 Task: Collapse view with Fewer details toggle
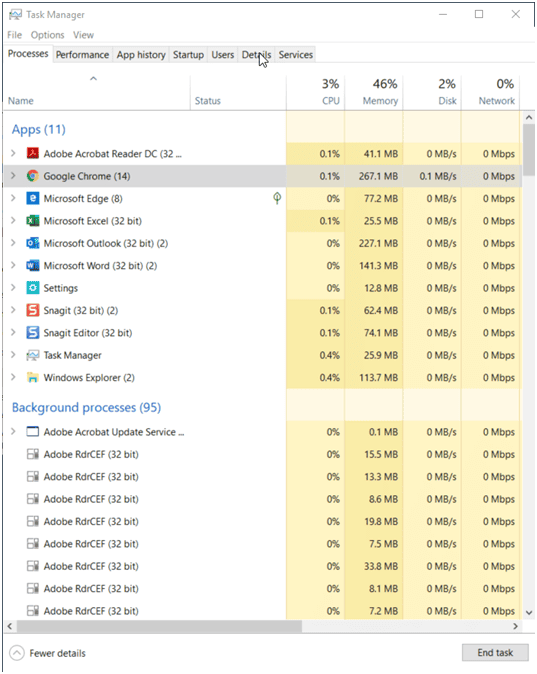click(x=48, y=653)
